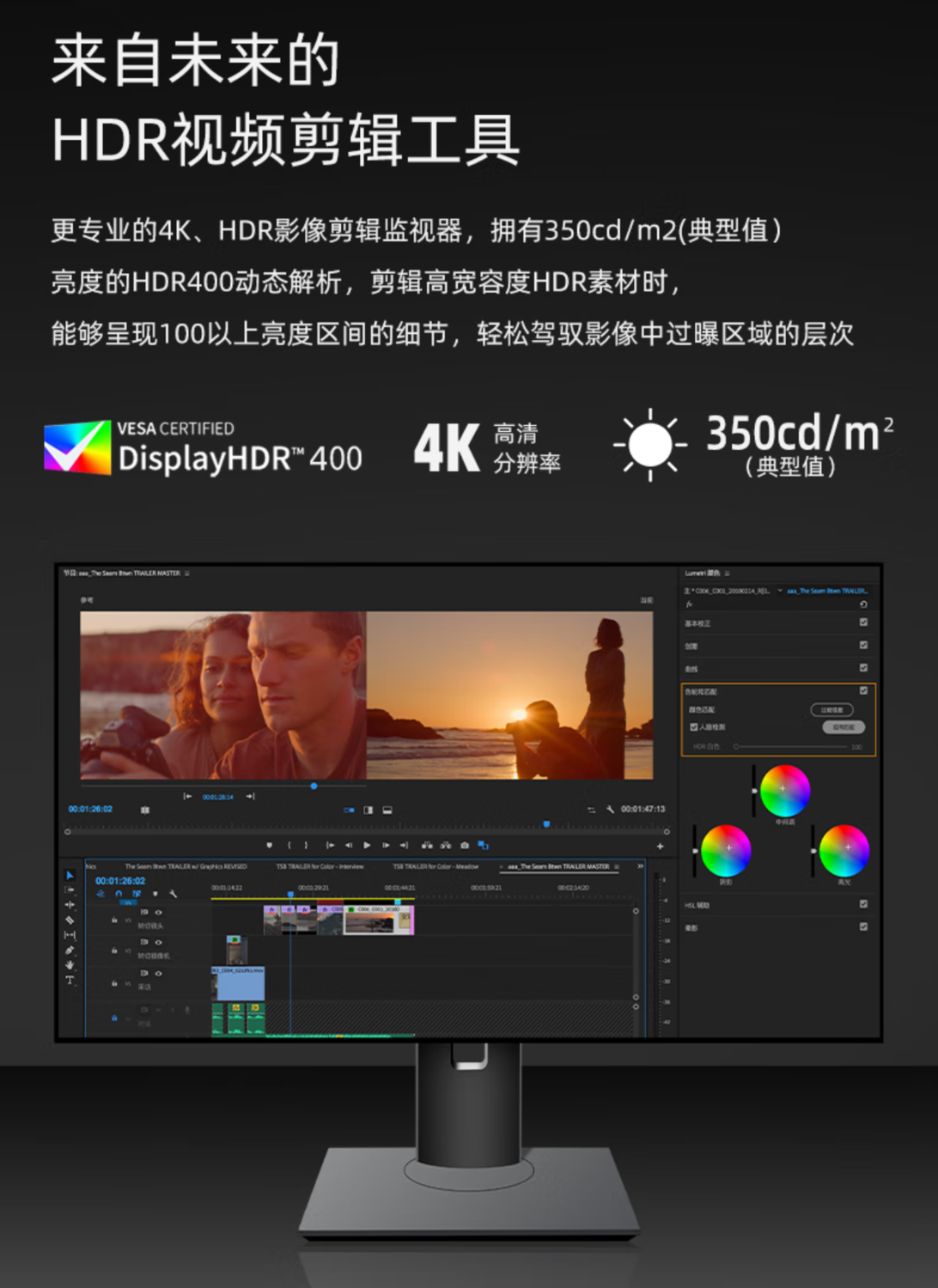
Task: Click the Add Marker icon in transport controls
Action: pyautogui.click(x=269, y=845)
